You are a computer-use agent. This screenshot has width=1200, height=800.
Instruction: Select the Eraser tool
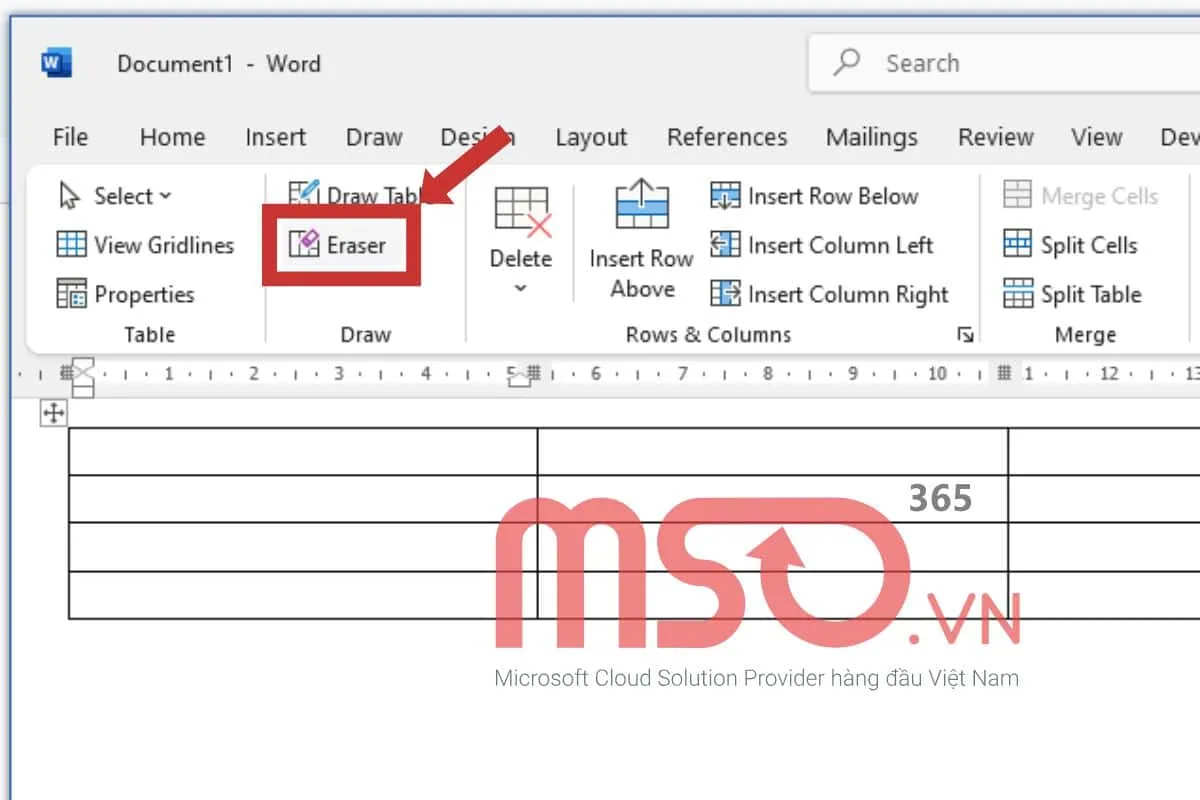(338, 245)
